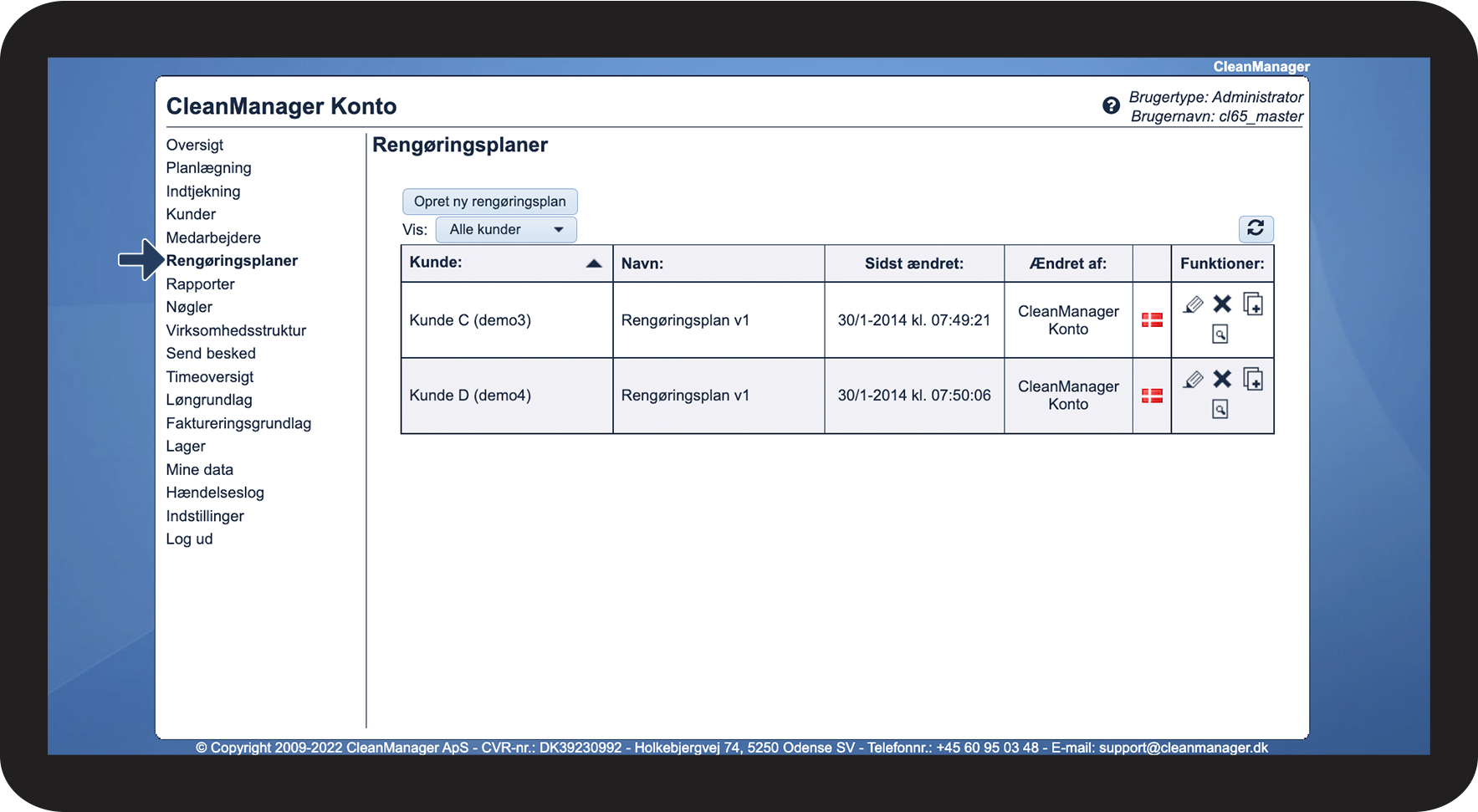Open the Alle kunder dropdown
The image size is (1478, 812).
click(506, 229)
